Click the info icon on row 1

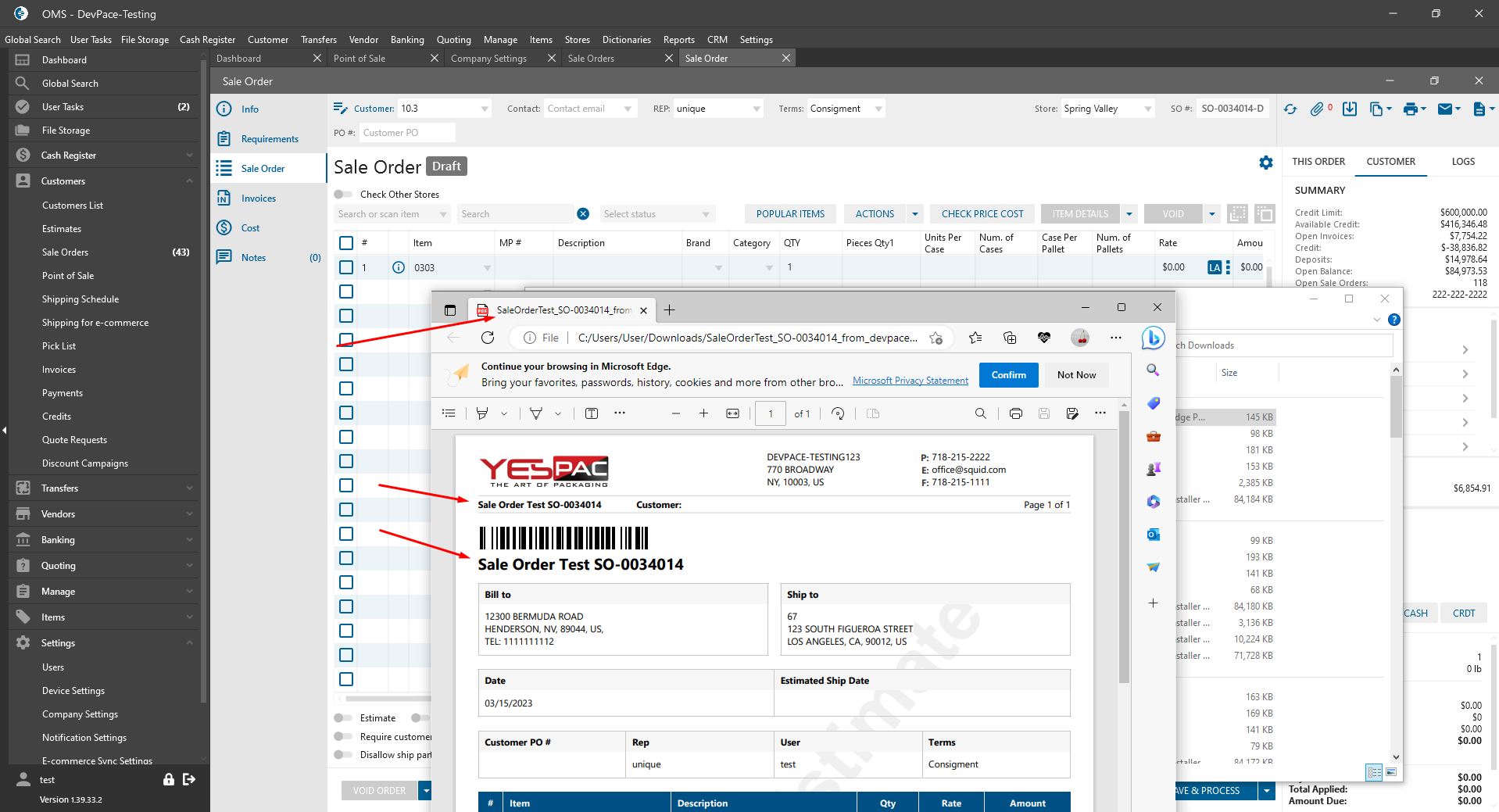pos(399,267)
